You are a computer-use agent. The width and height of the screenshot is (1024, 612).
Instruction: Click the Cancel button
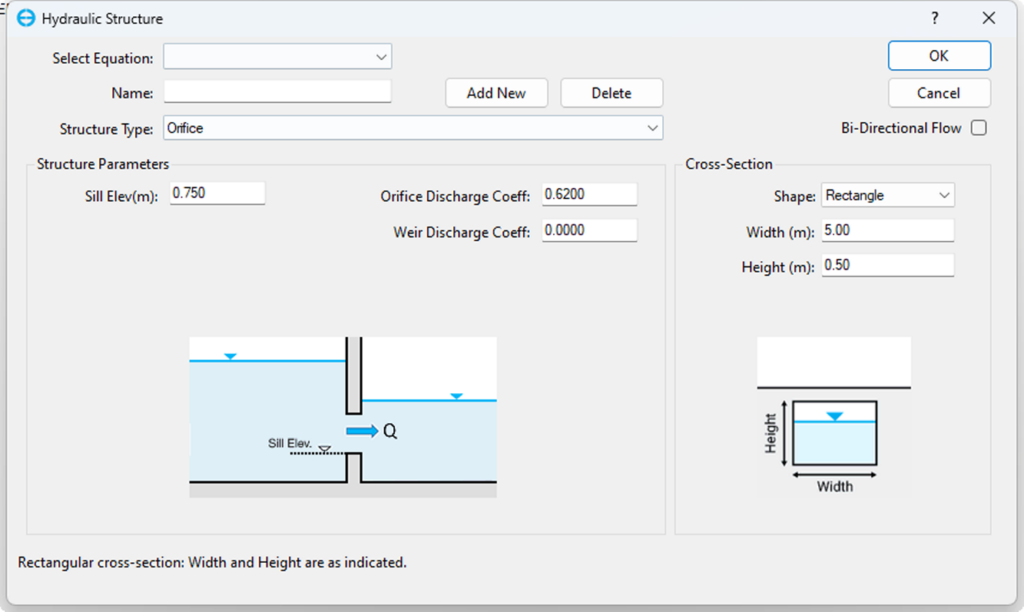coord(939,93)
